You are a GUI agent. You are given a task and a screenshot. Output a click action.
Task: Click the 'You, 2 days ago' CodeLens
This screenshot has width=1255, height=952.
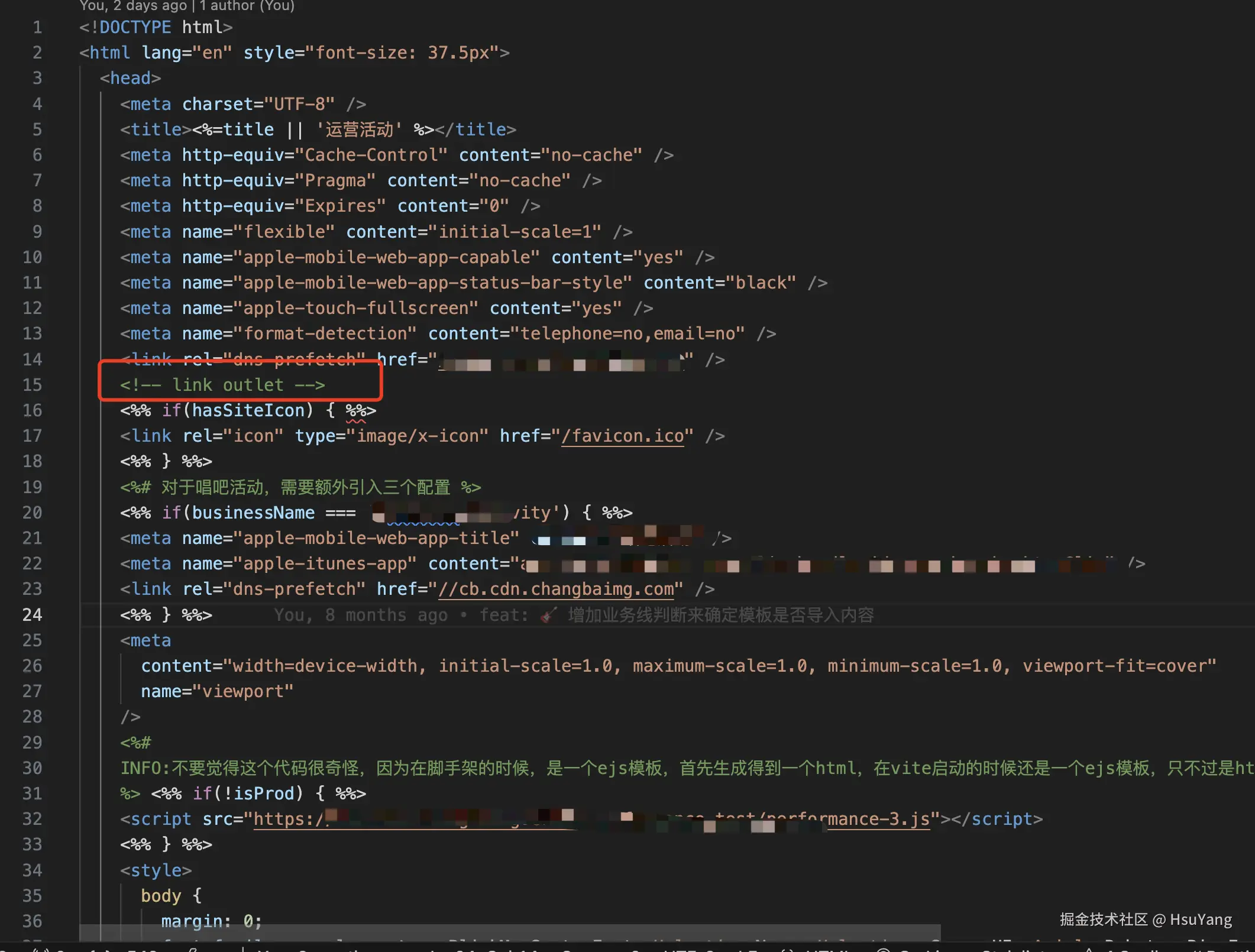132,6
